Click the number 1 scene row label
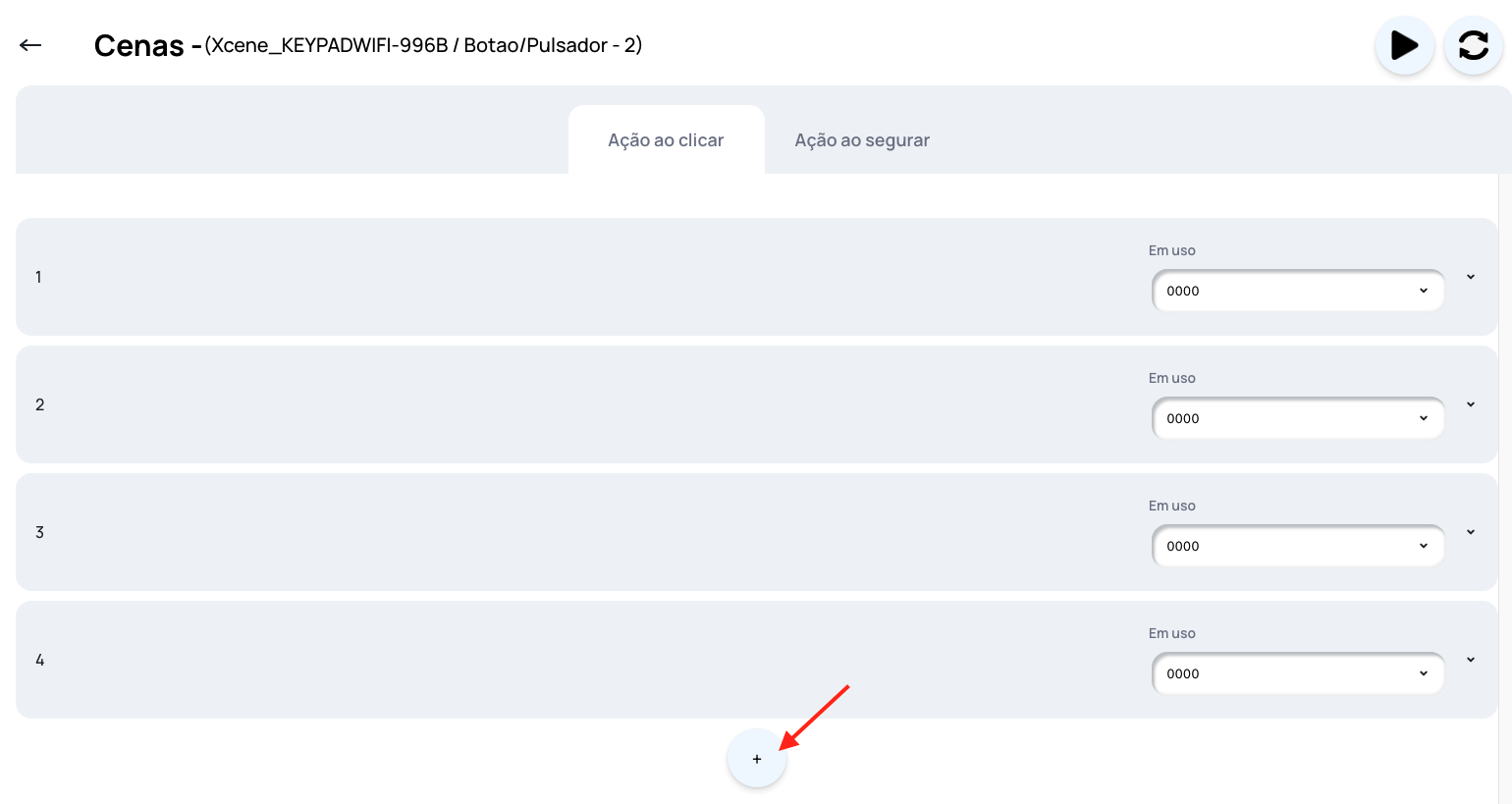1512x804 pixels. coord(38,278)
